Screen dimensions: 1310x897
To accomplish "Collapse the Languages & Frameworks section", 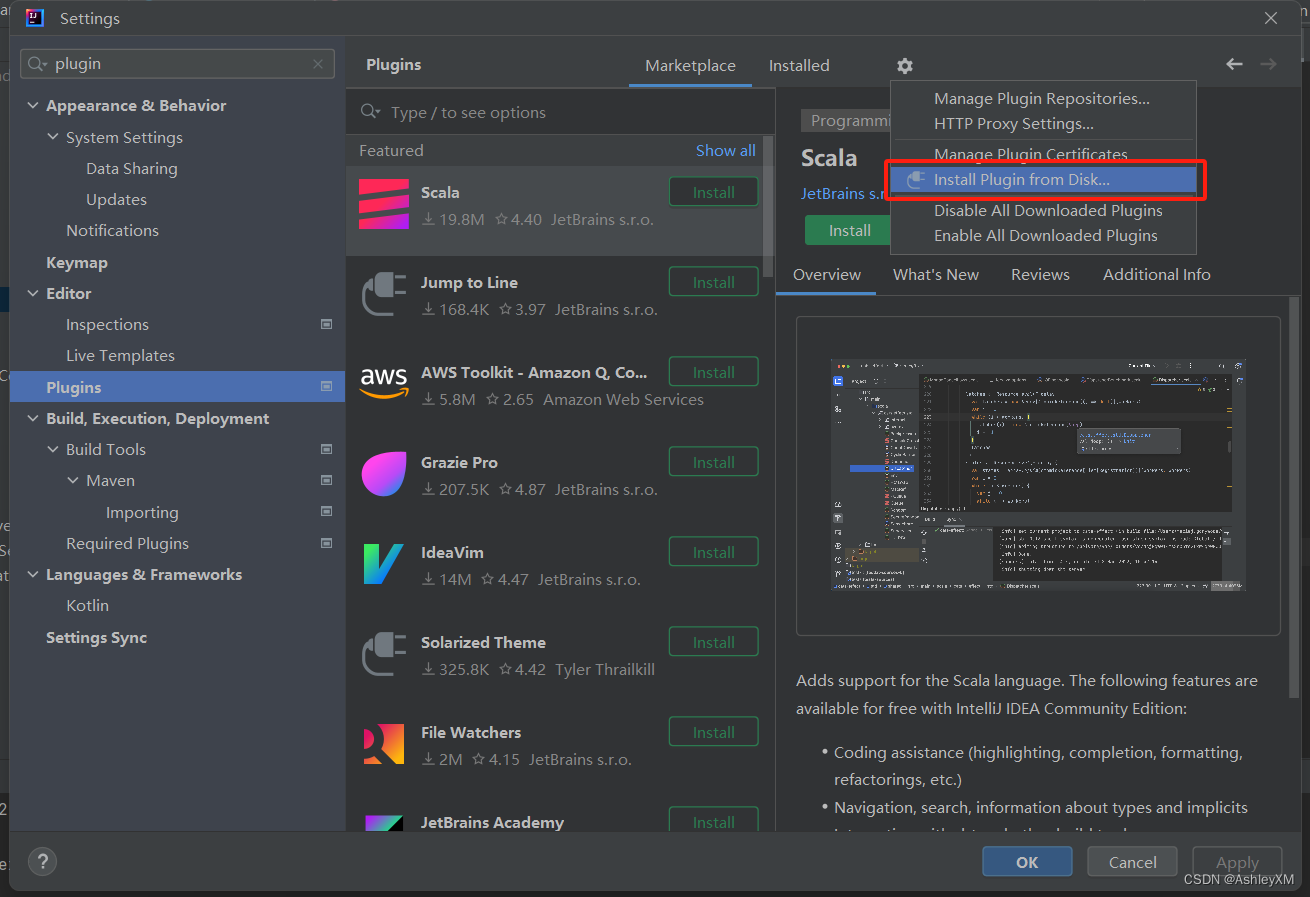I will tap(33, 574).
